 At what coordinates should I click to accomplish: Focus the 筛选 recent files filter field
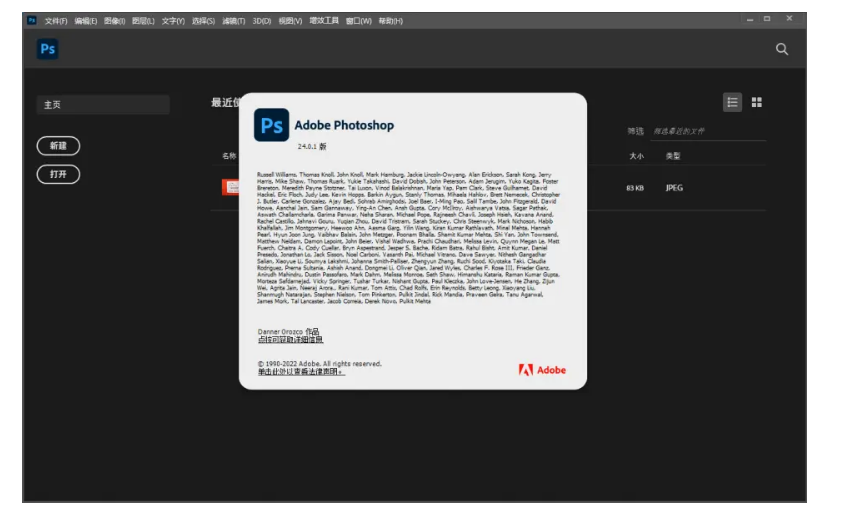[x=708, y=131]
